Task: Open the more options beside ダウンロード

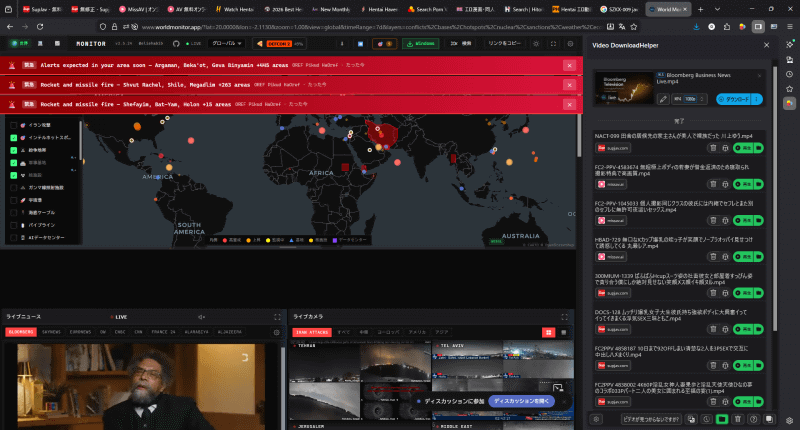Action: 757,99
